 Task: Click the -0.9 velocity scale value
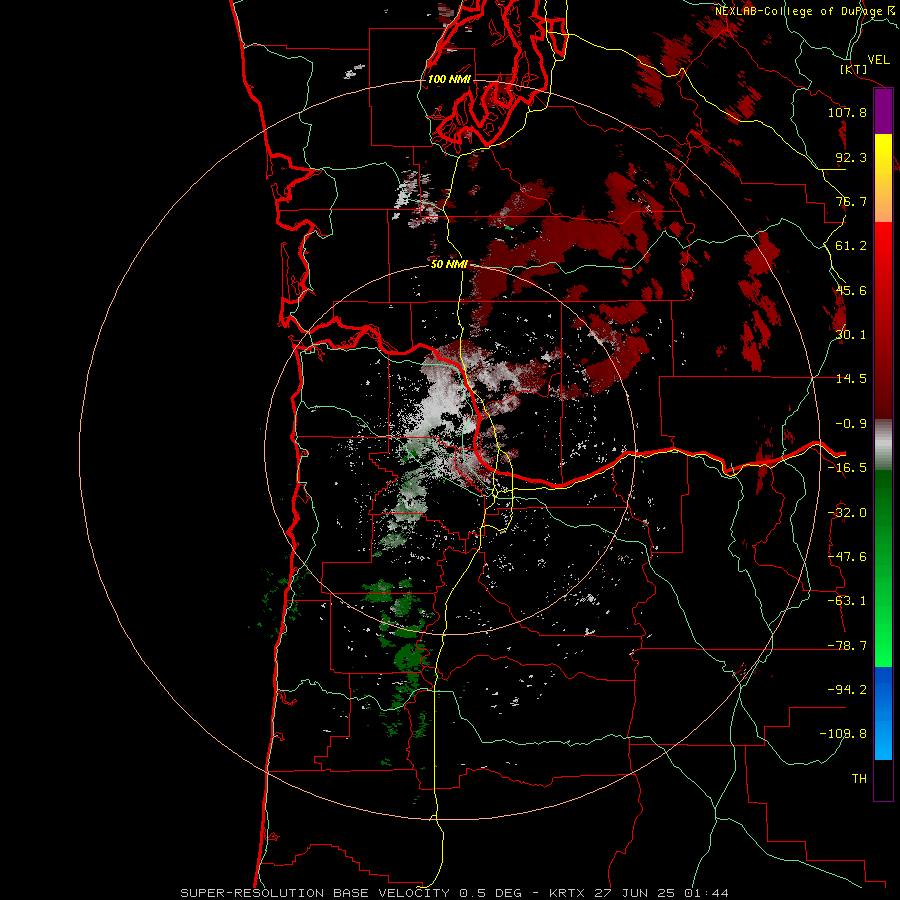pos(851,424)
